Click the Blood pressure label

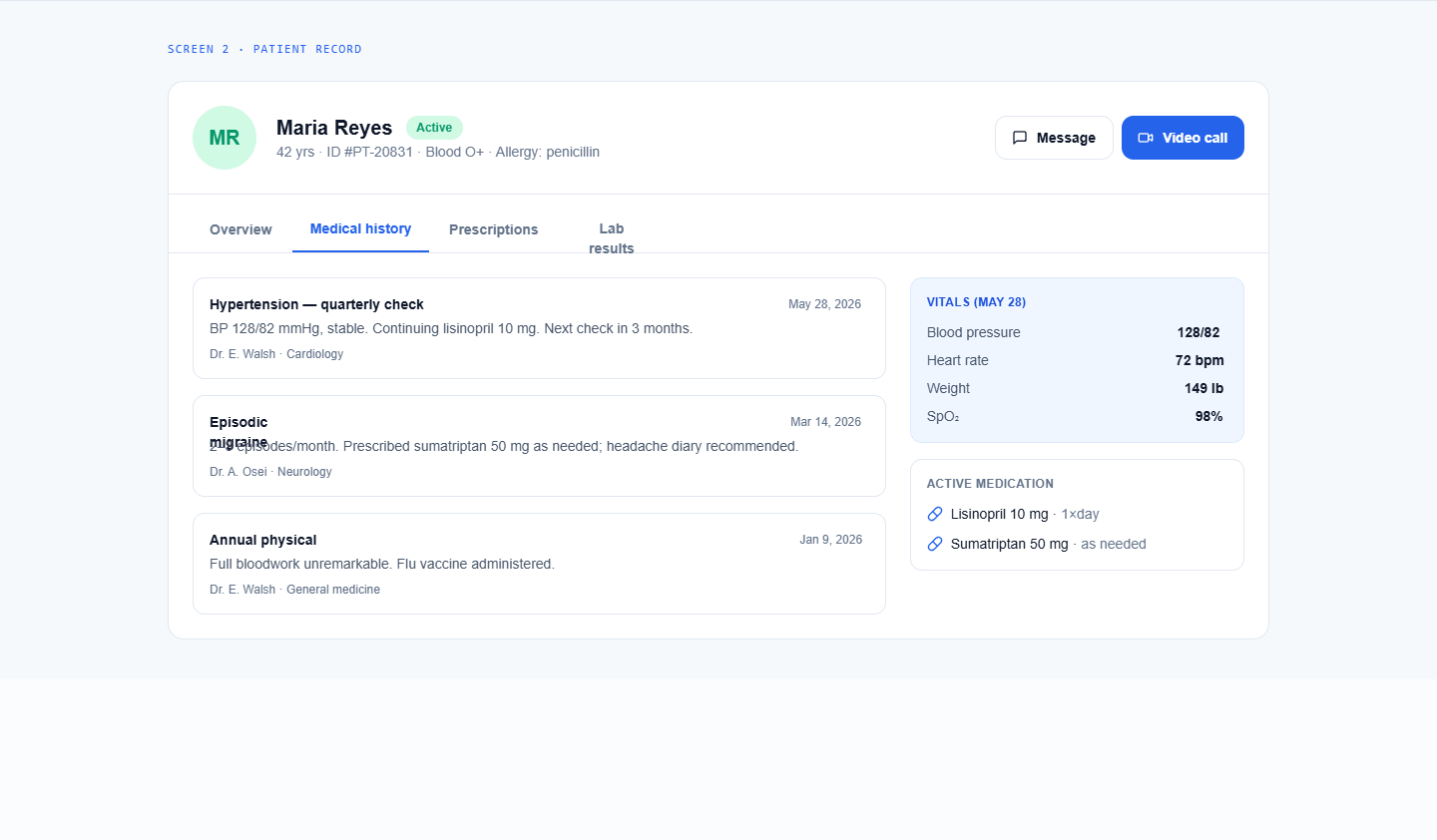[x=973, y=332]
